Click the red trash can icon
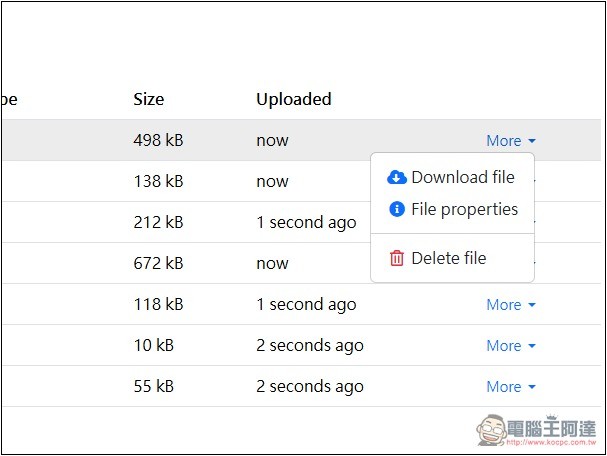 point(397,258)
